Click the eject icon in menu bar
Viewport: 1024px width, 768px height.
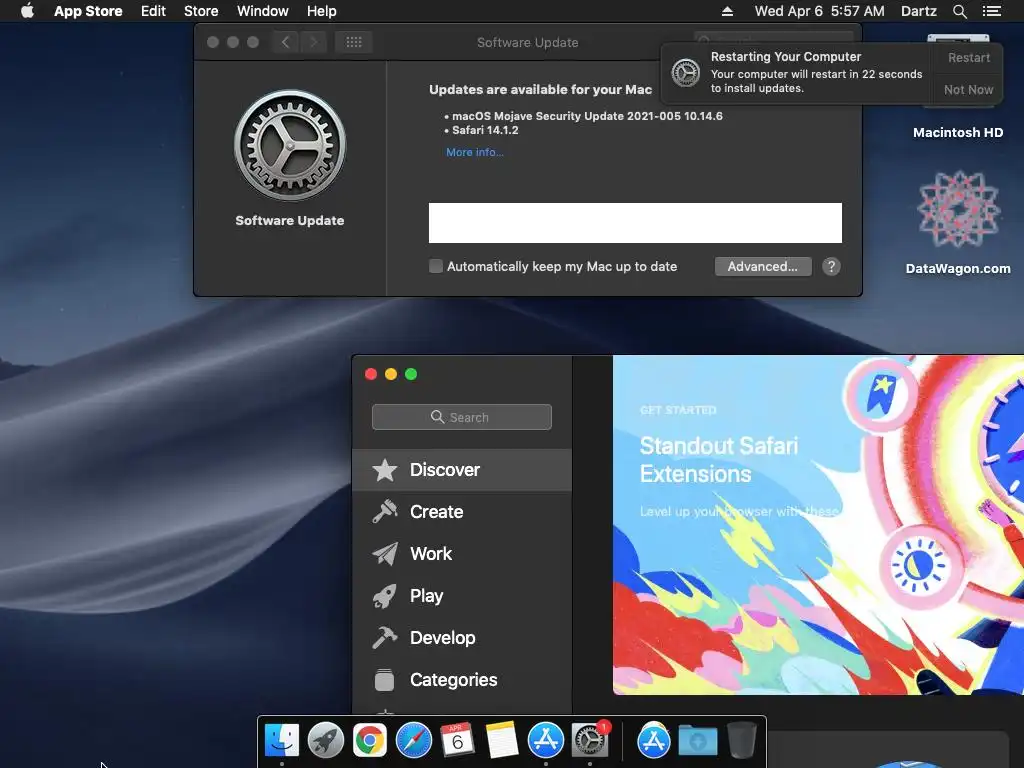[727, 11]
